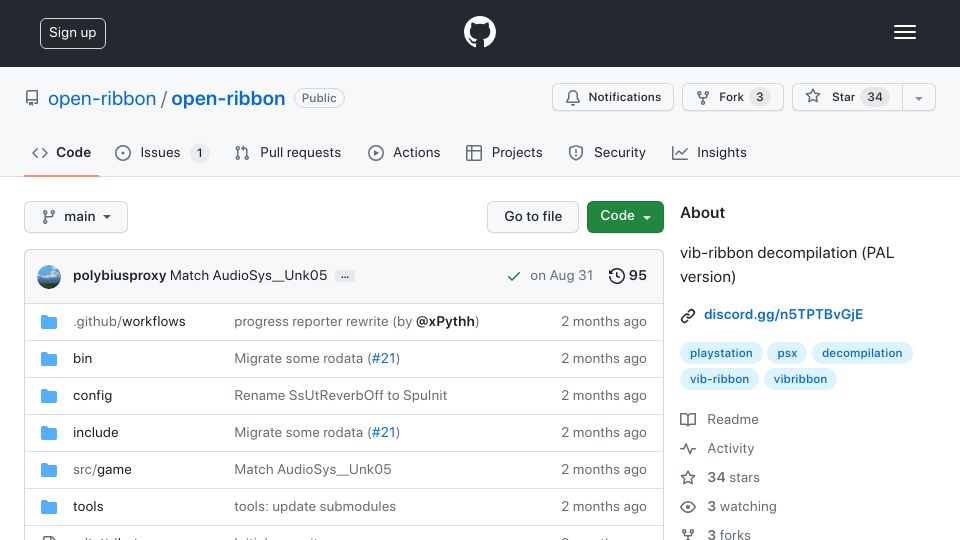Open the .github/workflows folder
The width and height of the screenshot is (960, 540).
coord(129,321)
